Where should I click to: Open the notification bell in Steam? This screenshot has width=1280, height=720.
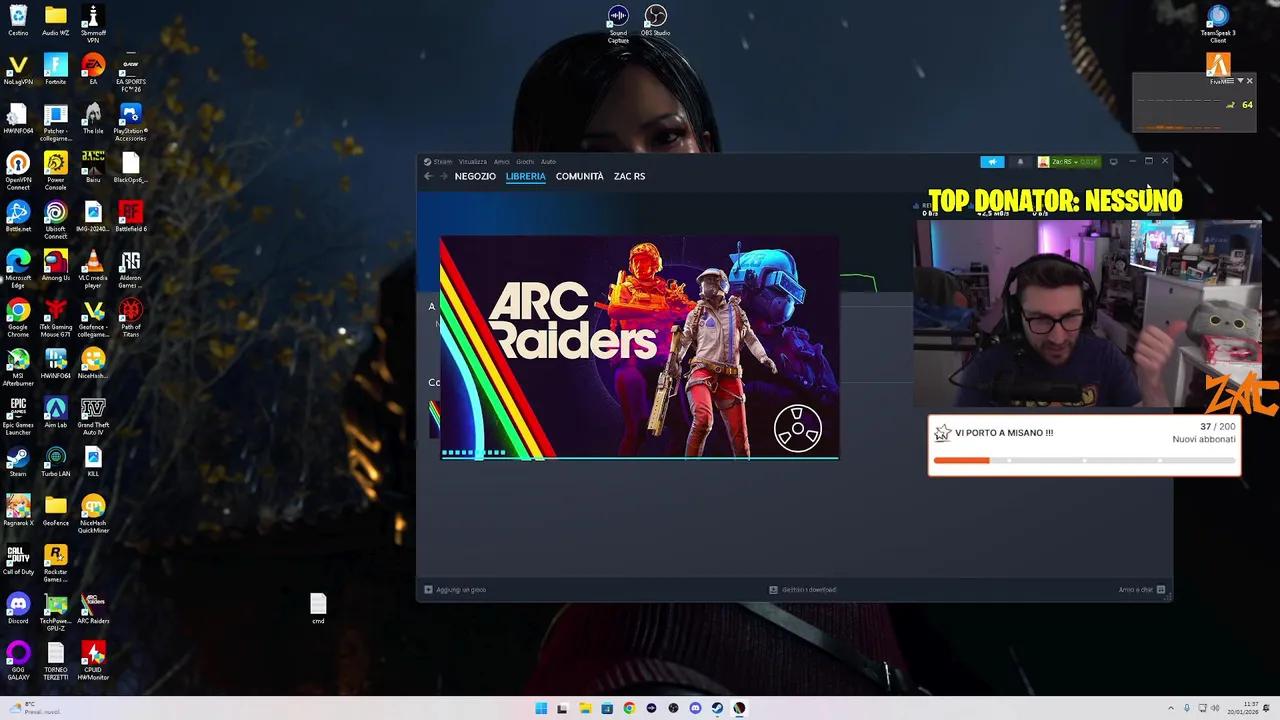click(1021, 161)
